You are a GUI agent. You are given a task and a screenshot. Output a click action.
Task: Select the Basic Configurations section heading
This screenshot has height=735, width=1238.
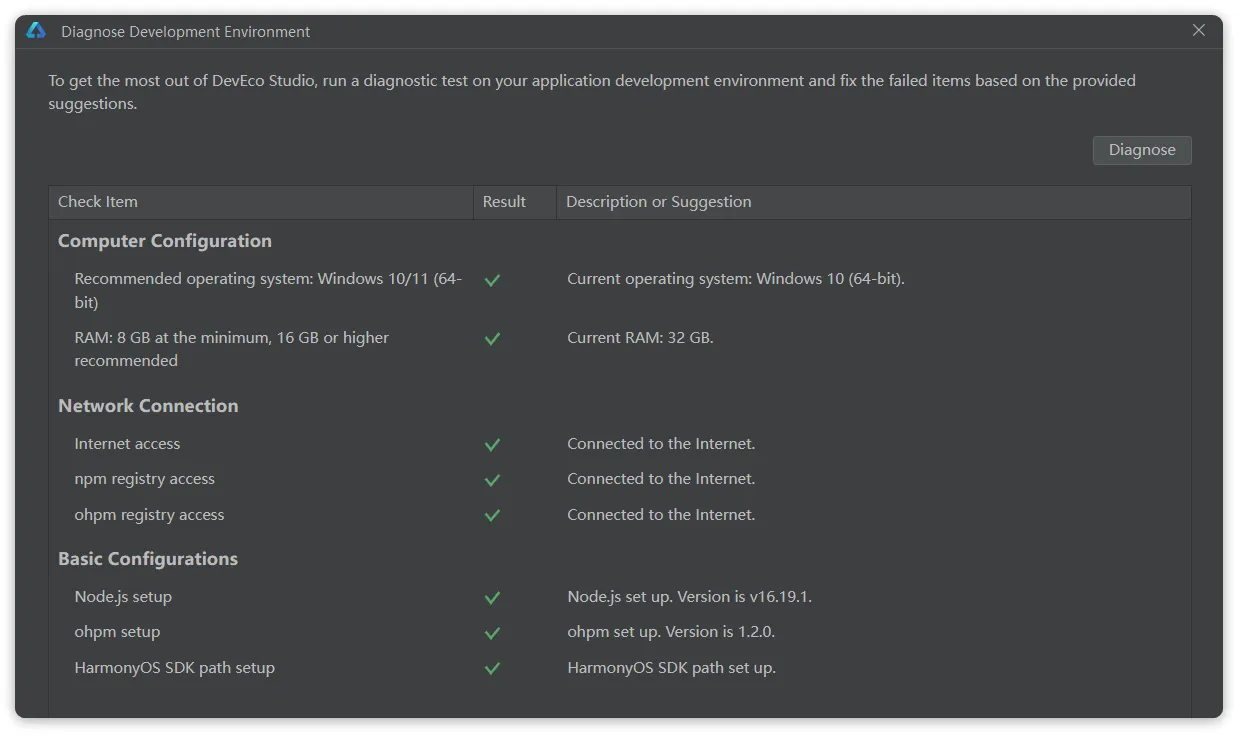pyautogui.click(x=148, y=559)
